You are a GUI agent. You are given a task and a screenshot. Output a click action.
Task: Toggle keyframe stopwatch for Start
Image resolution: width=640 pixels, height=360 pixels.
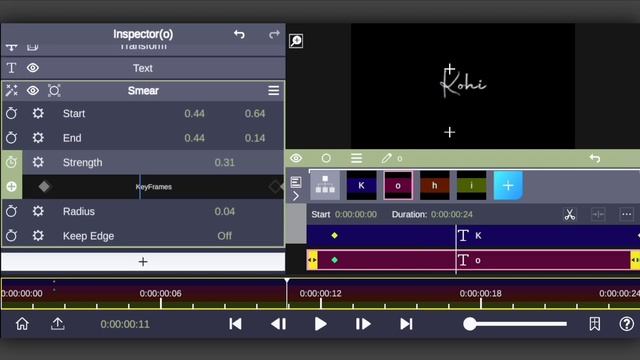point(11,113)
